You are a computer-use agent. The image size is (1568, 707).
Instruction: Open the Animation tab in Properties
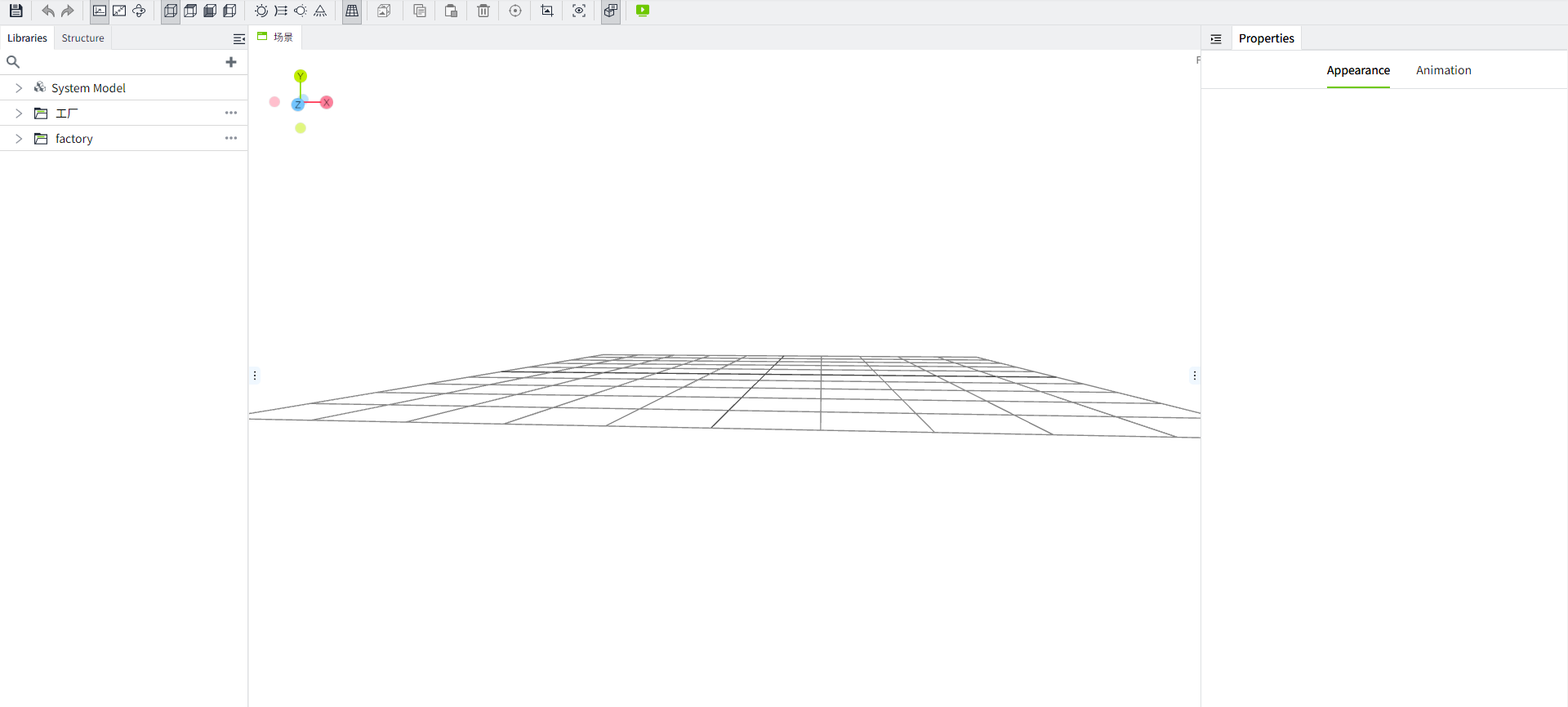click(x=1443, y=70)
